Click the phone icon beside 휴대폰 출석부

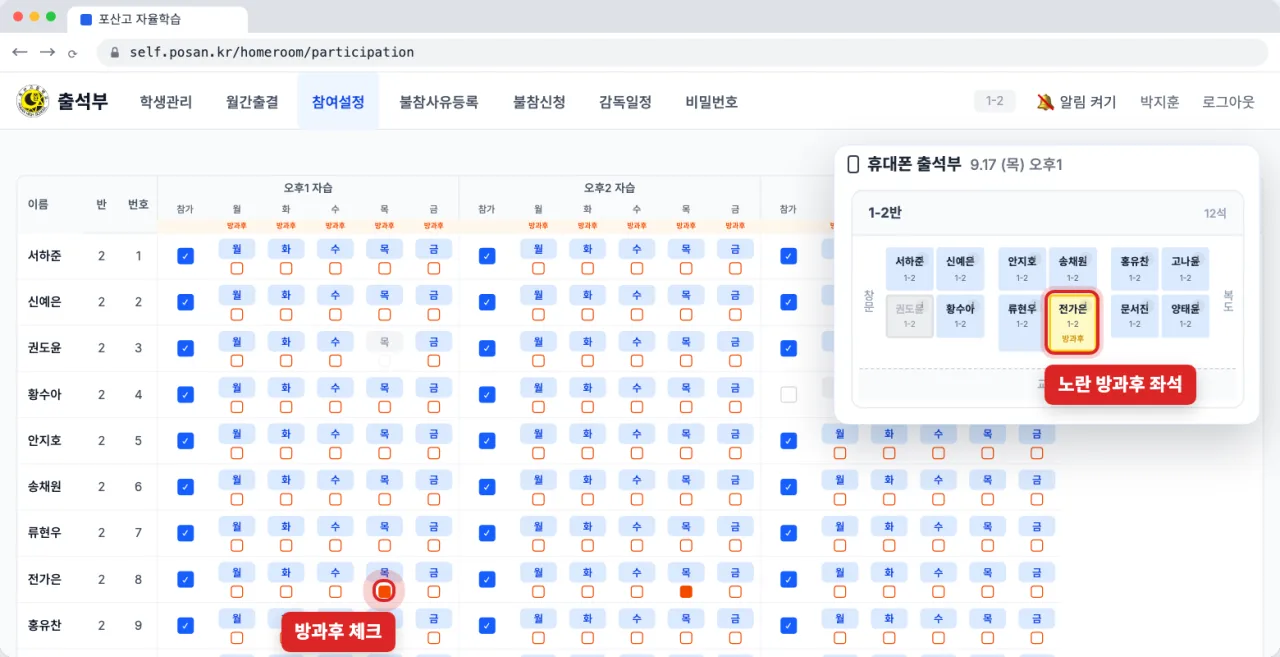pyautogui.click(x=853, y=164)
